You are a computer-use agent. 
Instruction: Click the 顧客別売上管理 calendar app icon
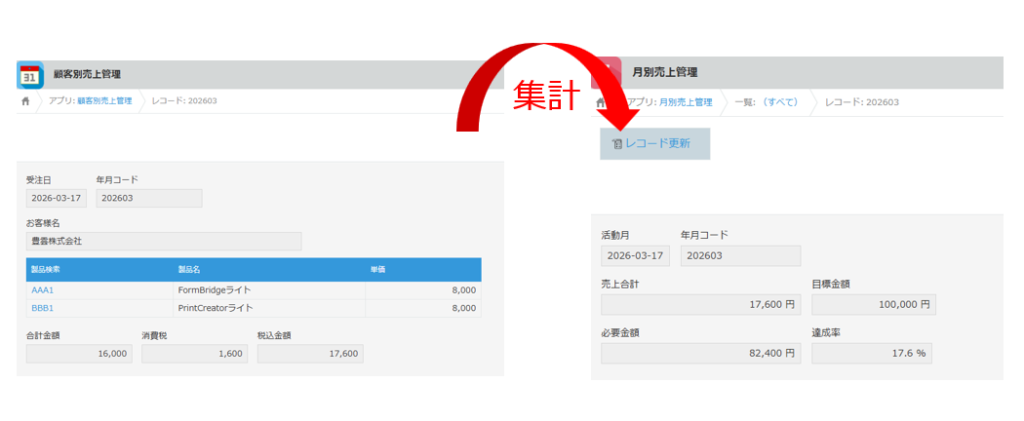click(x=30, y=74)
